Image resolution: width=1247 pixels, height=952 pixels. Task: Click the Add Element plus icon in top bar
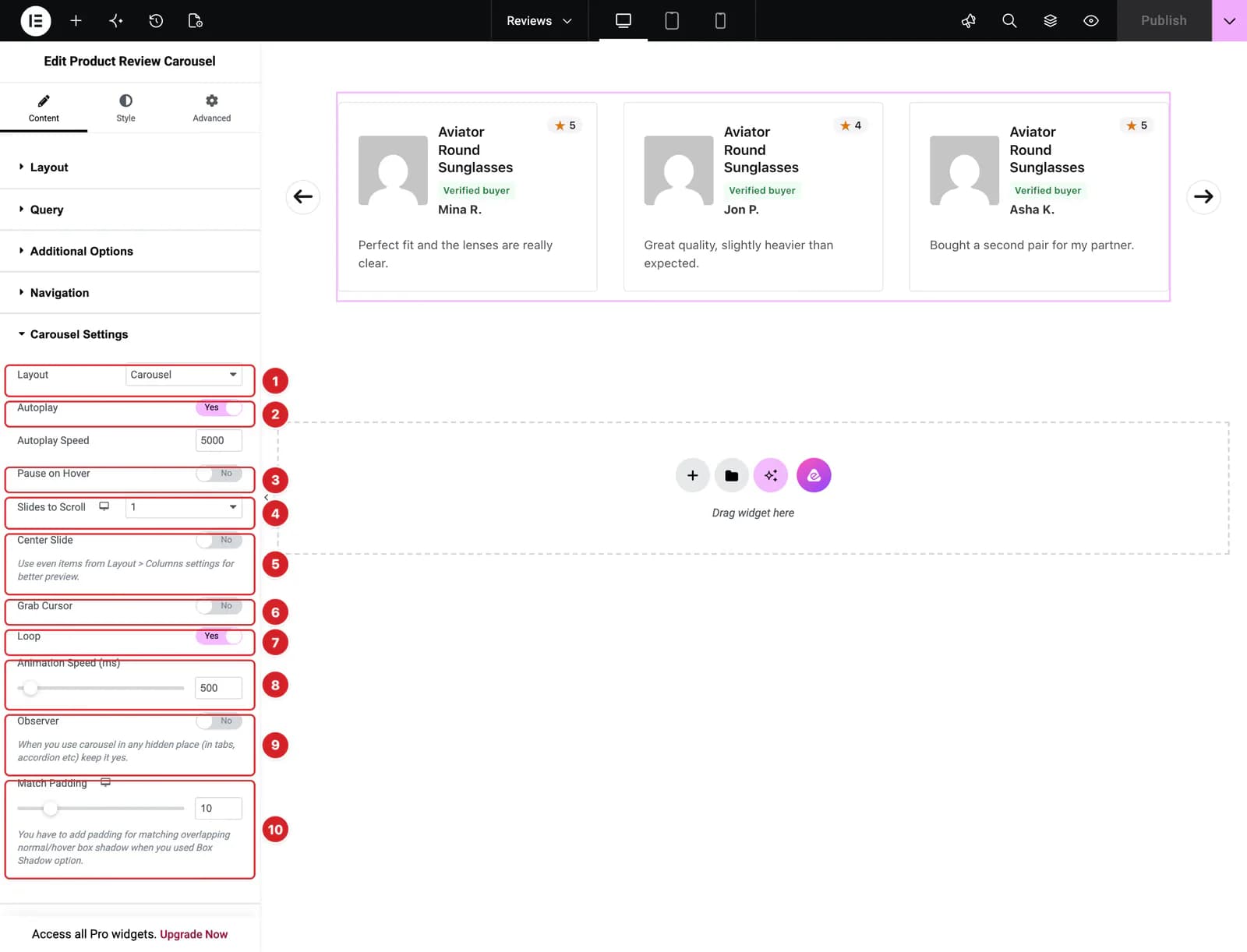click(x=76, y=21)
